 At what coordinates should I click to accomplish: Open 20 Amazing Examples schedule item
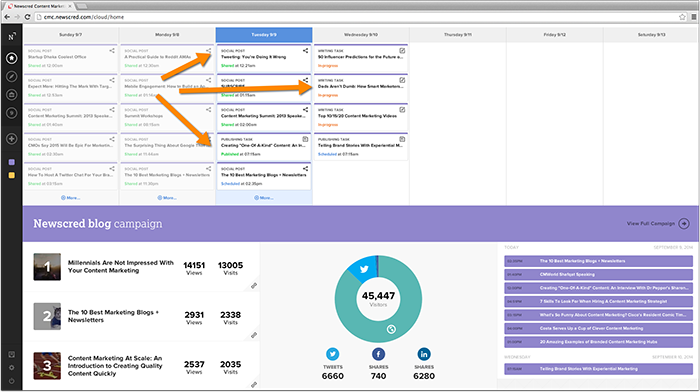598,342
